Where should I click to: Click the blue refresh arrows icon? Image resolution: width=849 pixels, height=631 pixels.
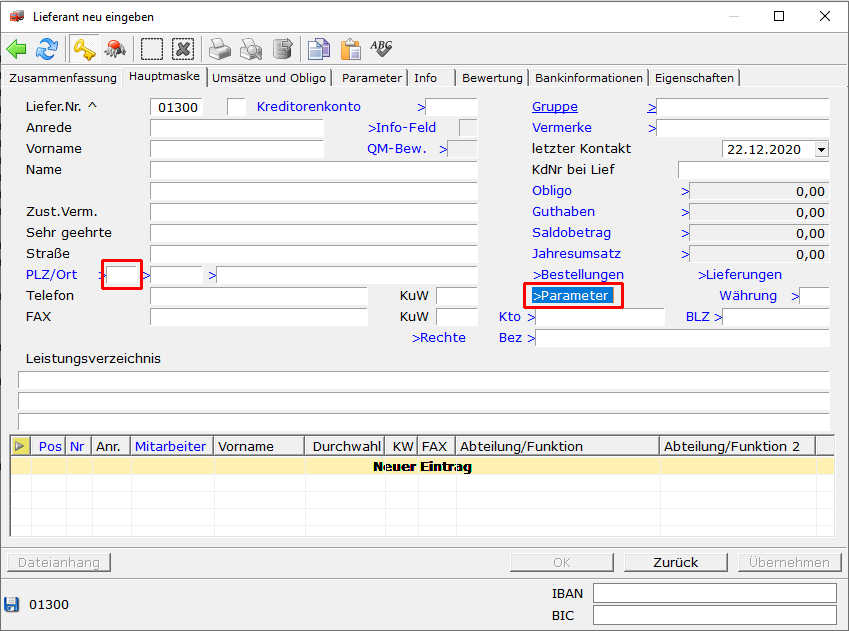click(x=47, y=49)
